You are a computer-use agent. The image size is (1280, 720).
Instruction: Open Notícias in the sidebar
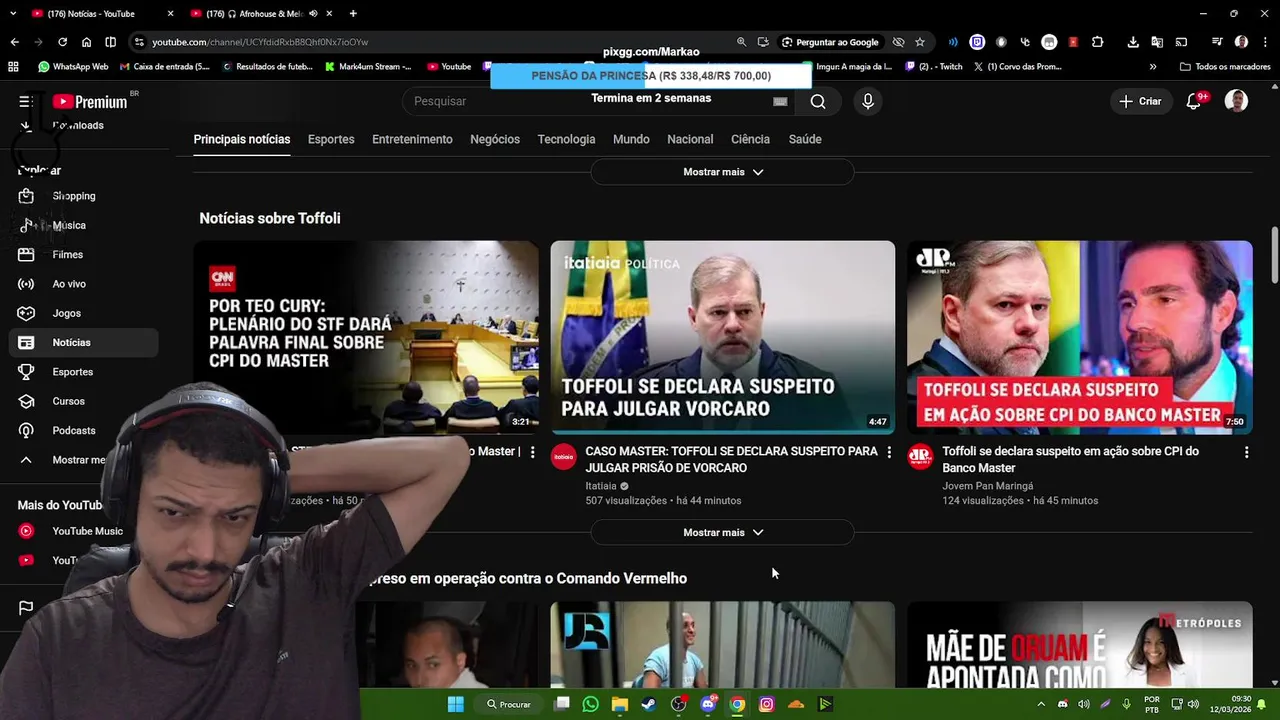[x=84, y=342]
